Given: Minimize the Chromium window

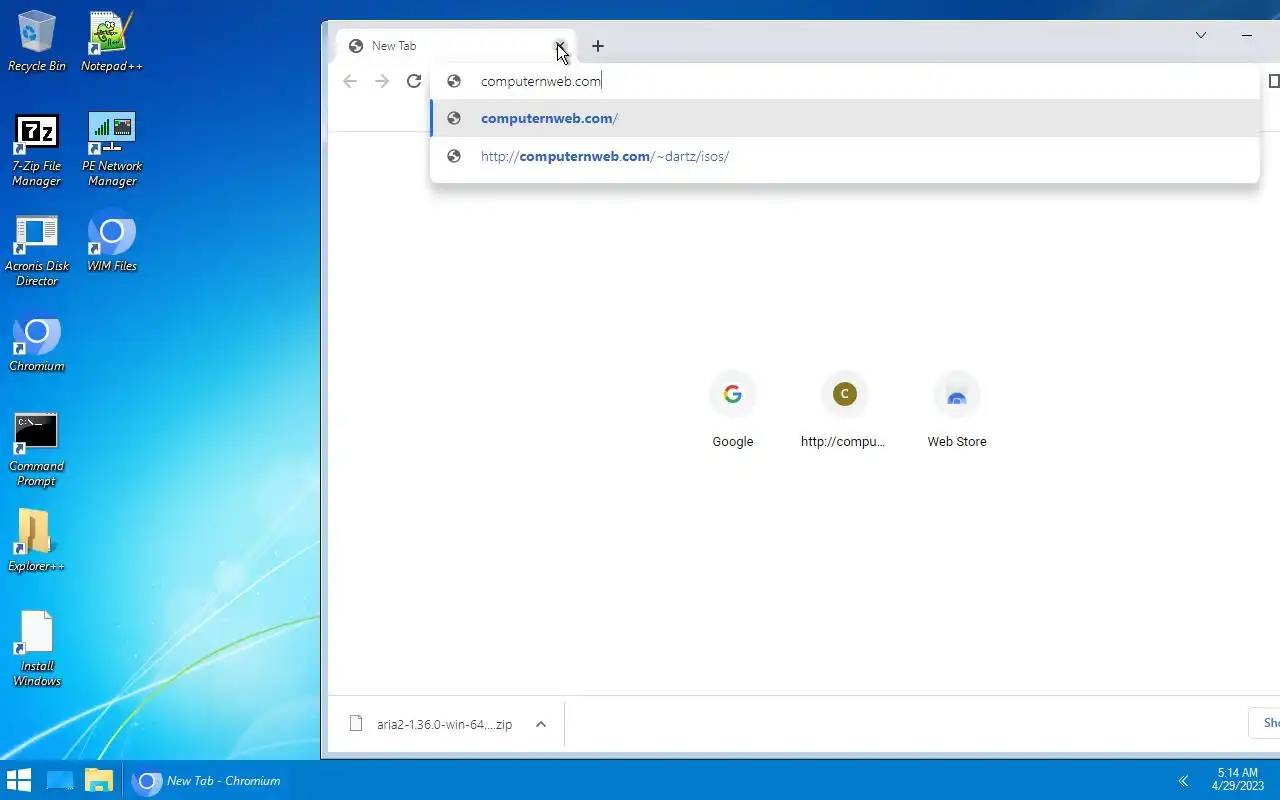Looking at the screenshot, I should click(x=1247, y=35).
